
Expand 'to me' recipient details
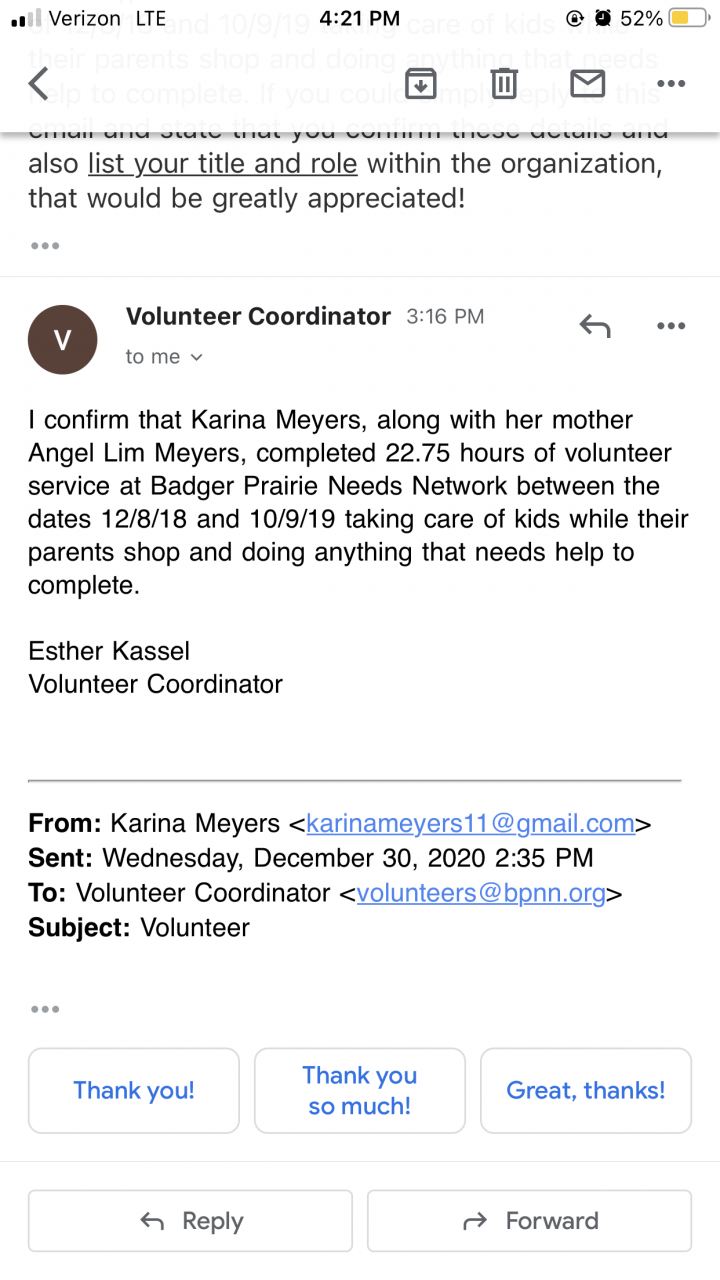point(164,357)
